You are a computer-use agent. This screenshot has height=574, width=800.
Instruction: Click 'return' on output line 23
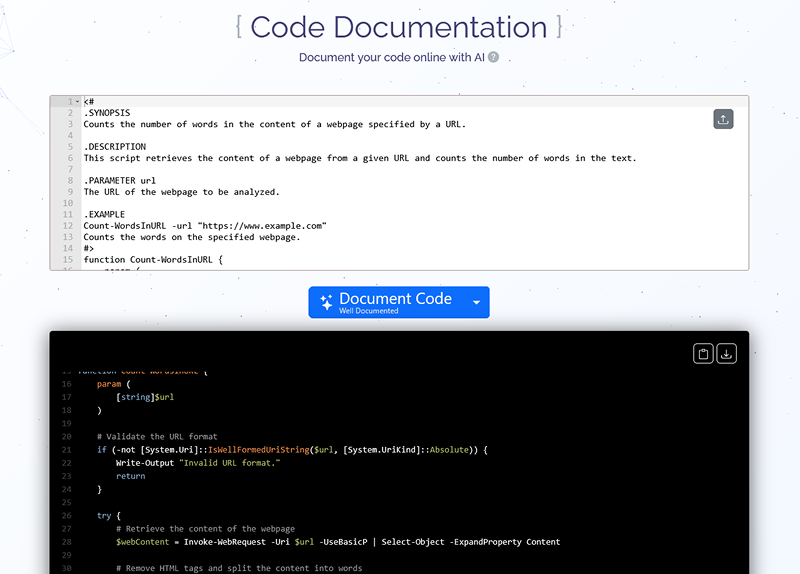(x=131, y=476)
